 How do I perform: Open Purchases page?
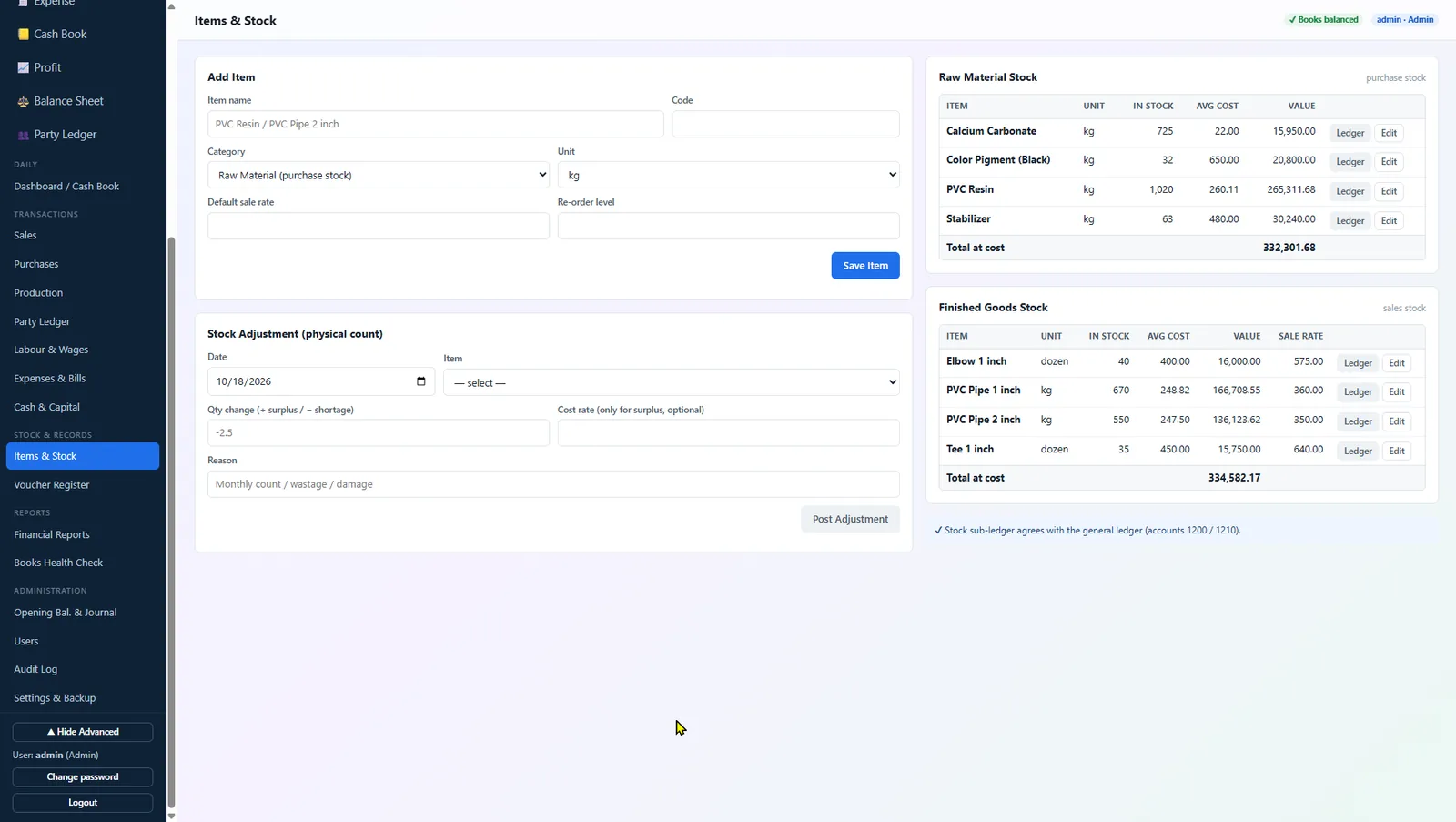(x=36, y=264)
